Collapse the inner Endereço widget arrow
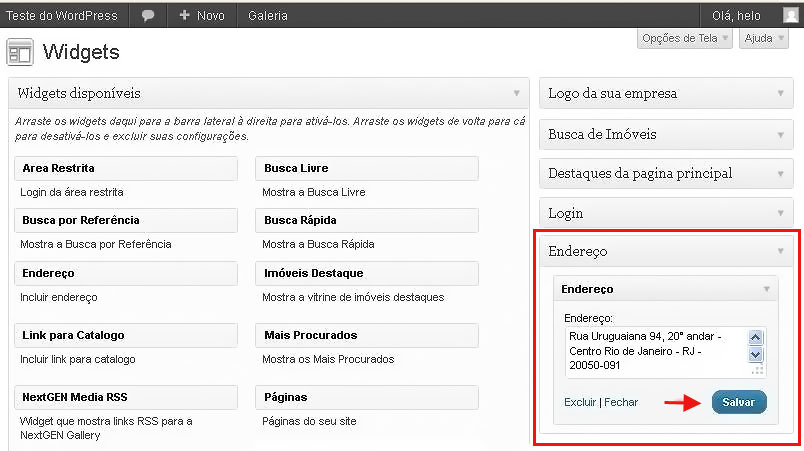This screenshot has height=451, width=804. click(767, 289)
